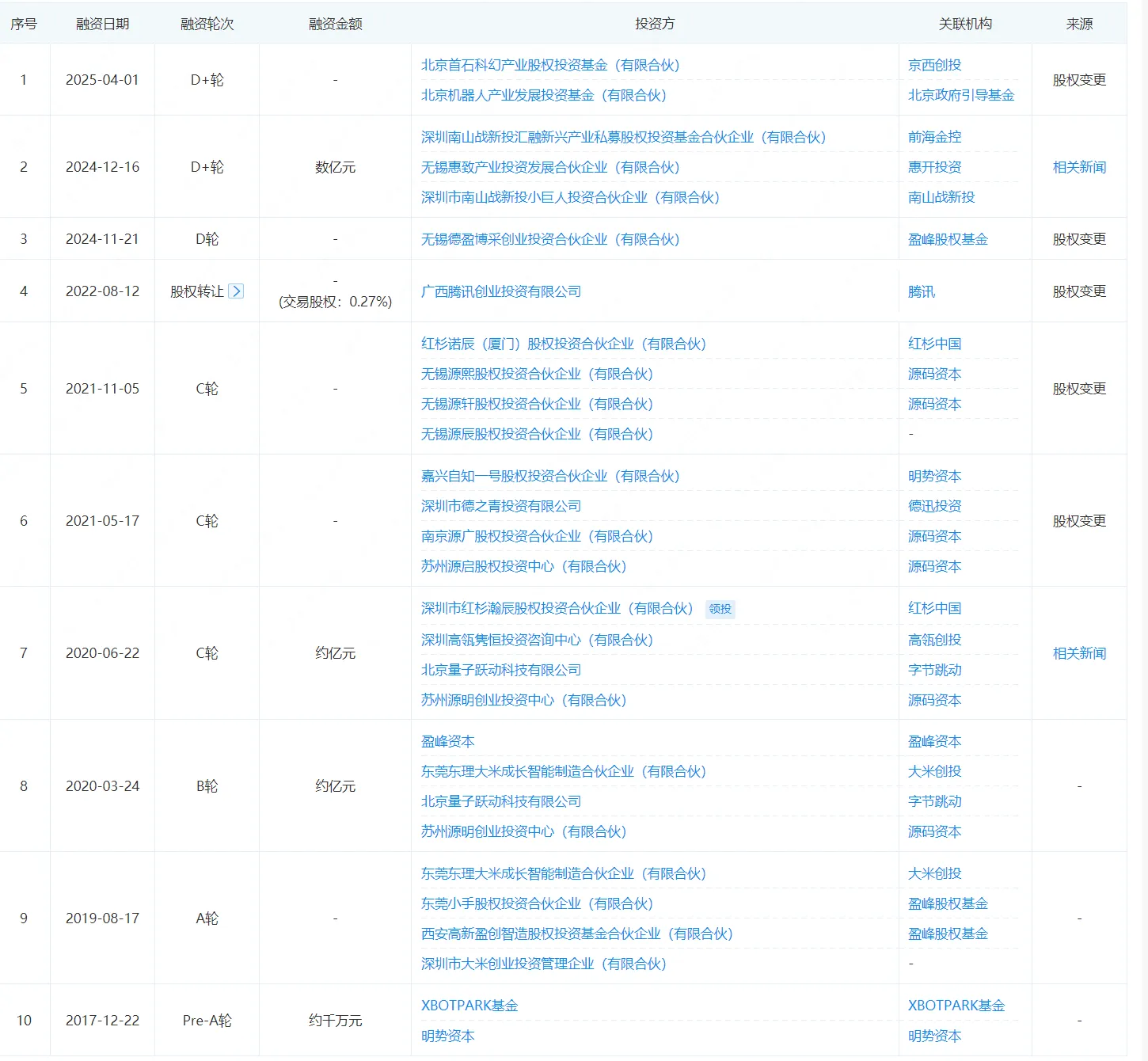The image size is (1148, 1061).
Task: Click the 广西腾讯创业投资有限公司 link
Action: [x=501, y=291]
